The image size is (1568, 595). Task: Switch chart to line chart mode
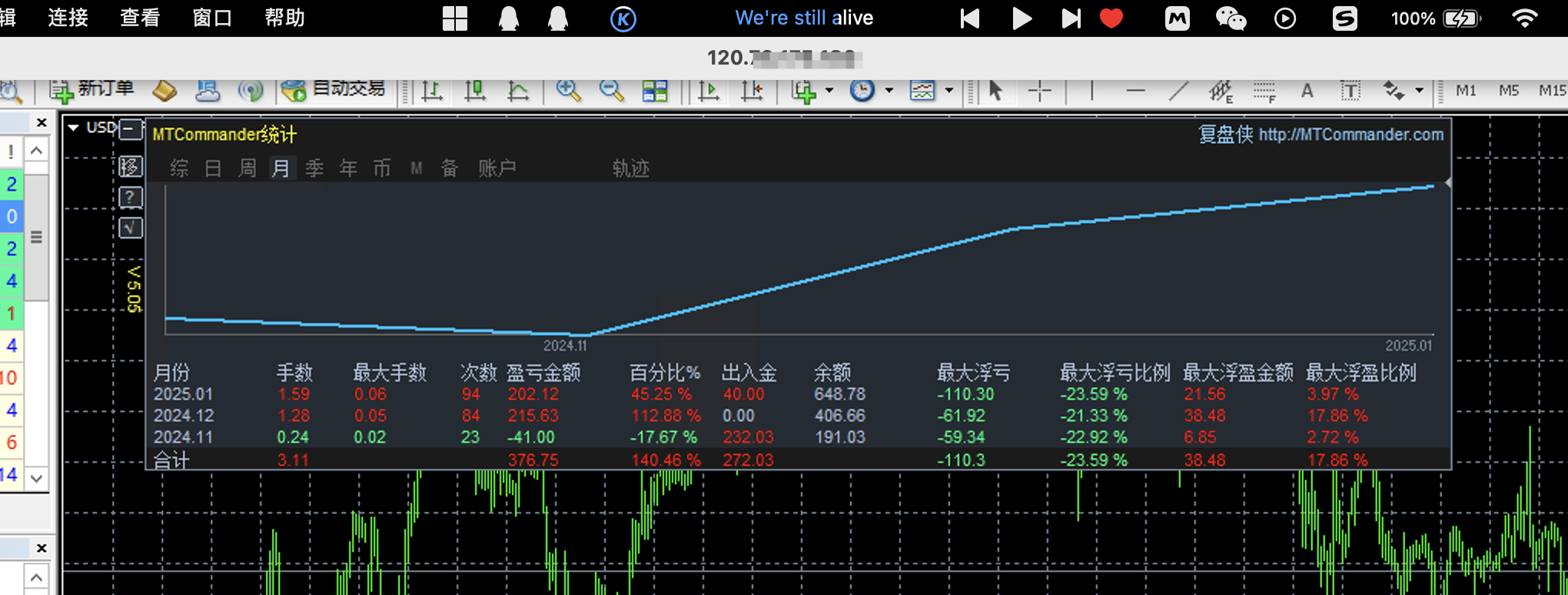518,91
